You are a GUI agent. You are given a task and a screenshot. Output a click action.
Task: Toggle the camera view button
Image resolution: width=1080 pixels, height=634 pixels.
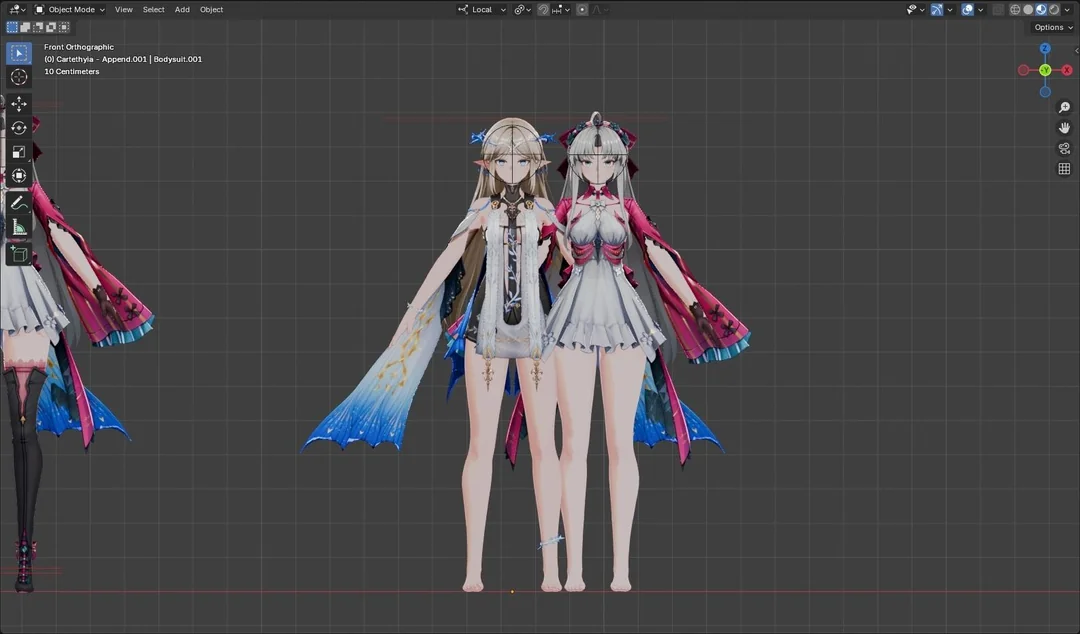coord(1064,148)
